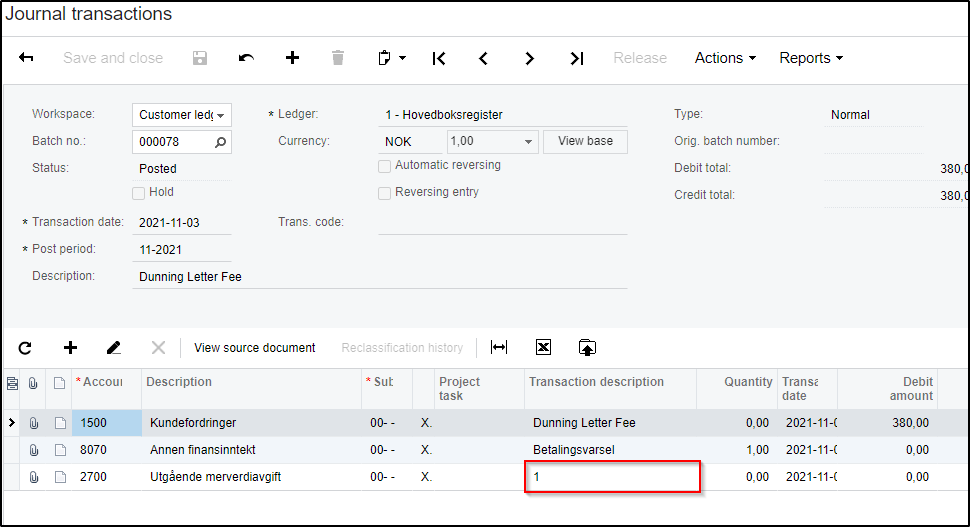970x527 pixels.
Task: Tick the Reversing entry checkbox
Action: (x=385, y=193)
